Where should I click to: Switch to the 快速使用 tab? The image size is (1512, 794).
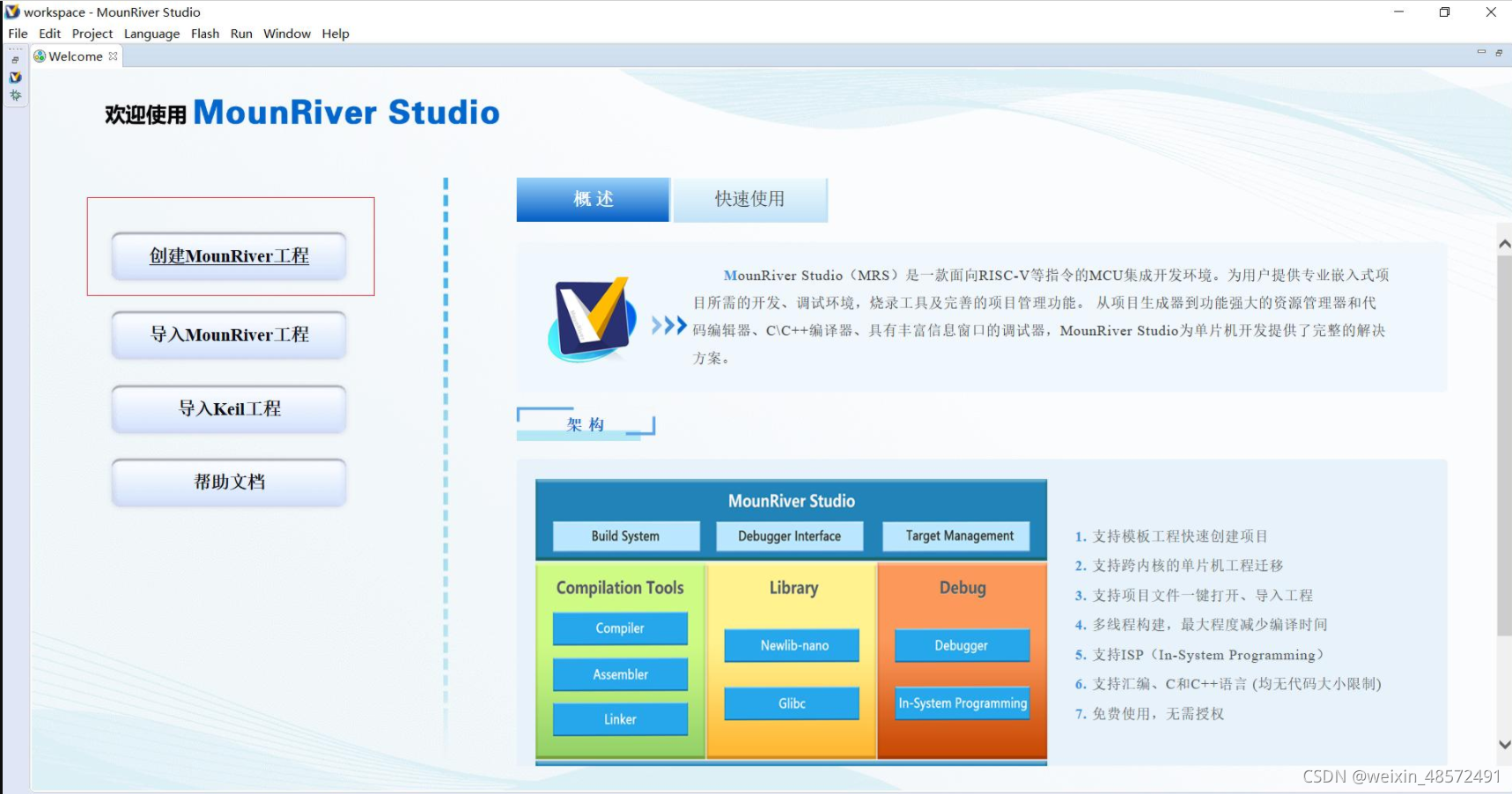(x=750, y=199)
